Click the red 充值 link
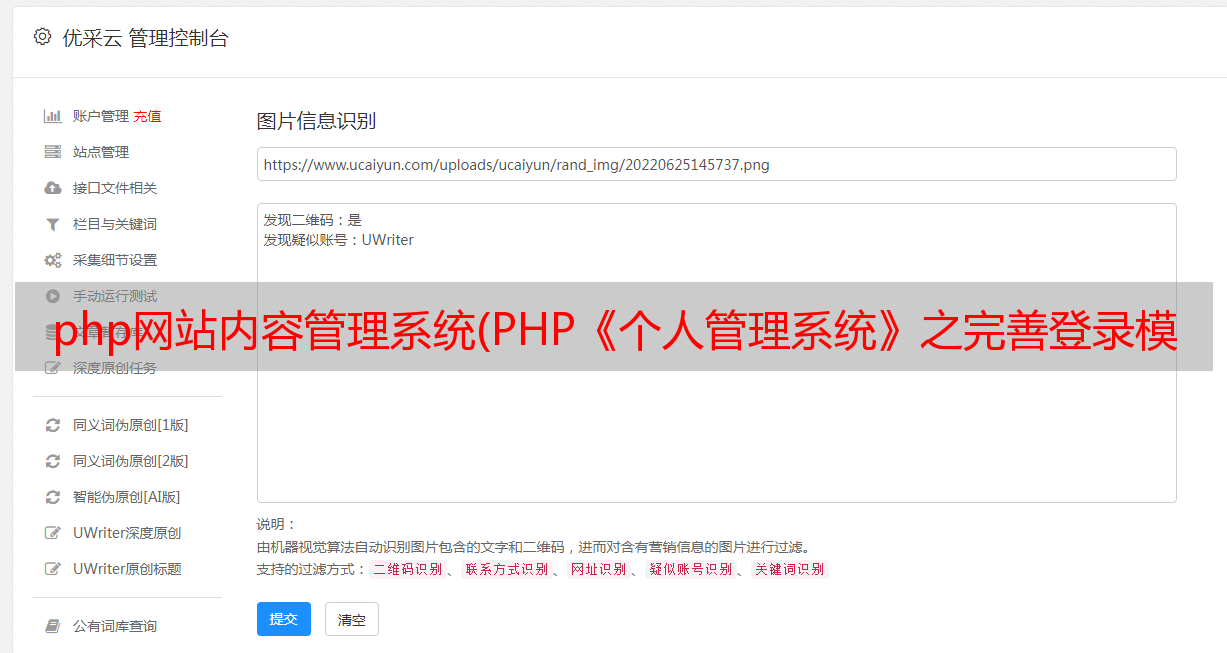 coord(147,116)
